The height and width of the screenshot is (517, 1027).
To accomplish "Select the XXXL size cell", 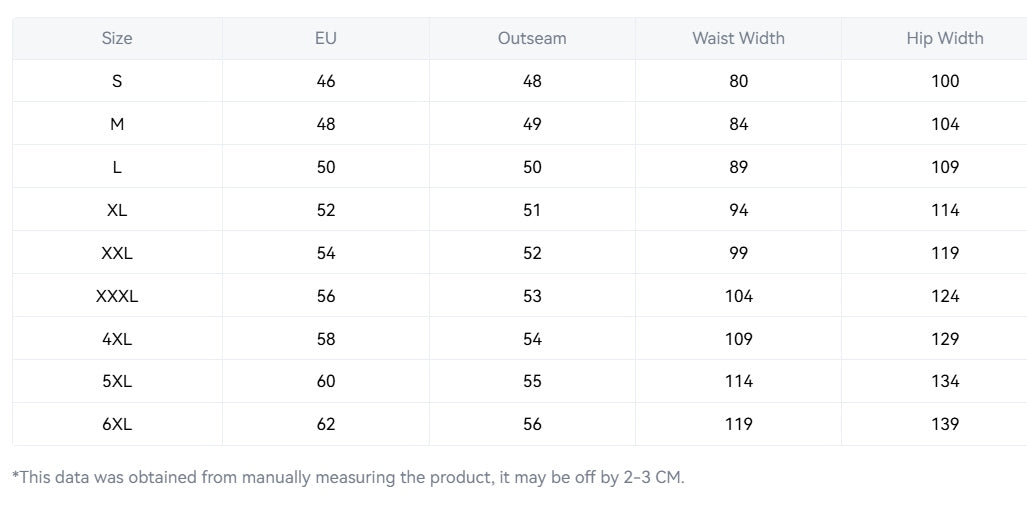I will (x=117, y=296).
